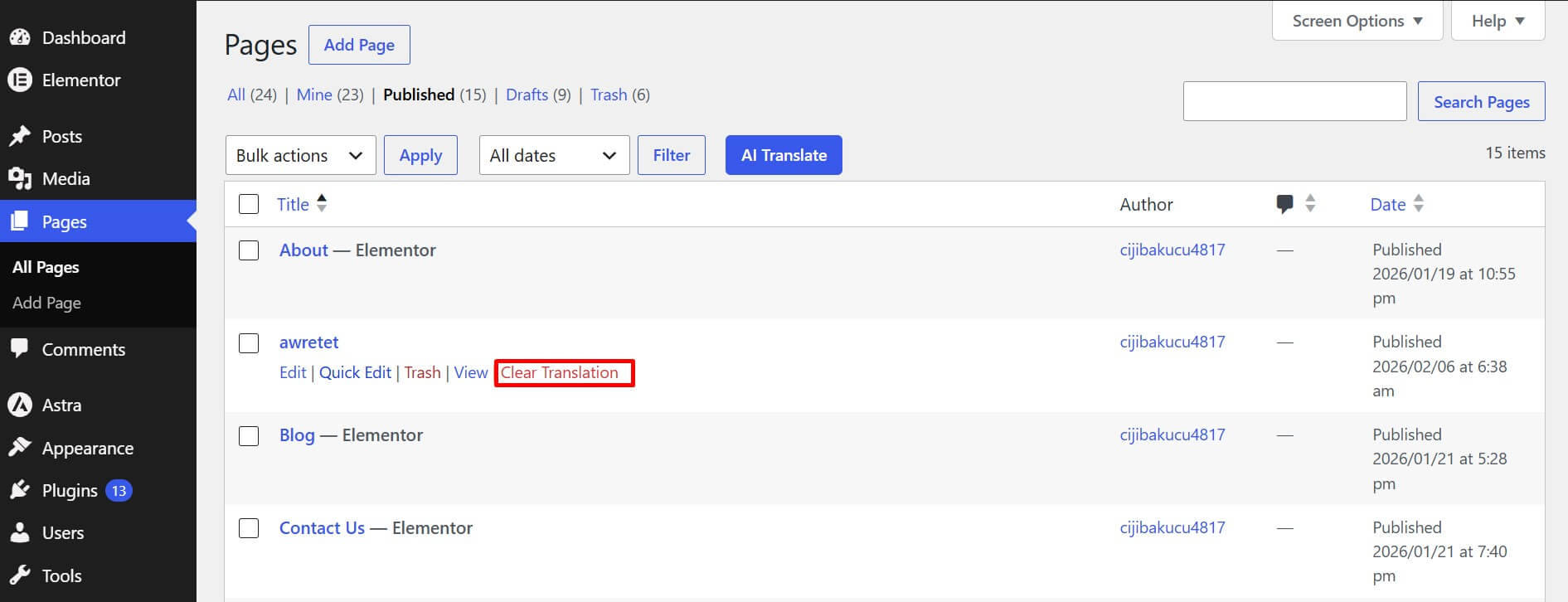Click the Plugins plug icon

click(19, 490)
